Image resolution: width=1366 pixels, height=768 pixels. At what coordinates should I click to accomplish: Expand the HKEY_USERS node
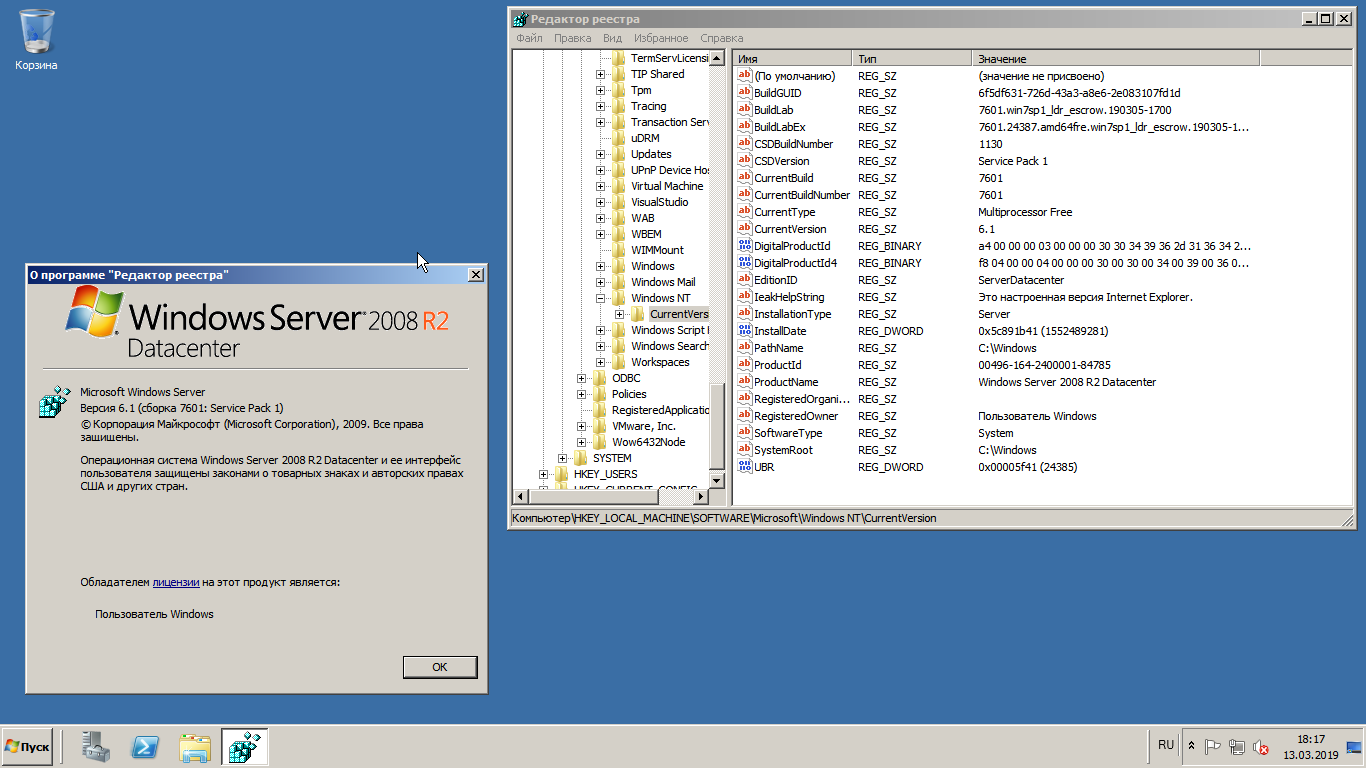click(x=543, y=474)
